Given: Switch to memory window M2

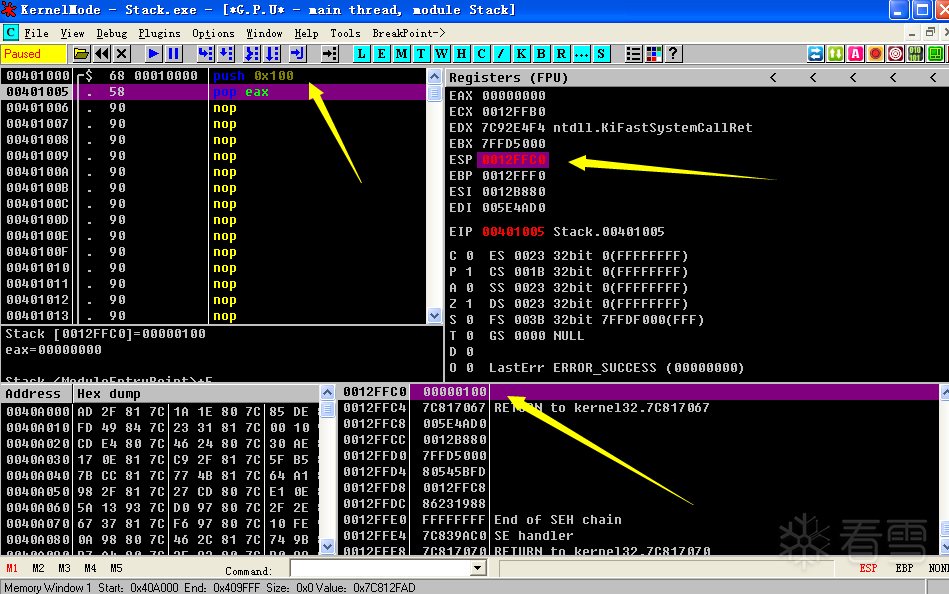Looking at the screenshot, I should click(38, 568).
